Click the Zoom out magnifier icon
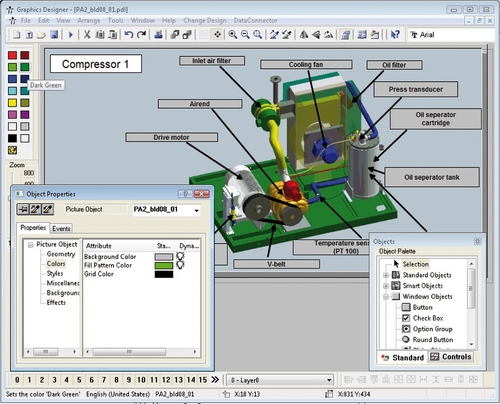 tap(245, 35)
